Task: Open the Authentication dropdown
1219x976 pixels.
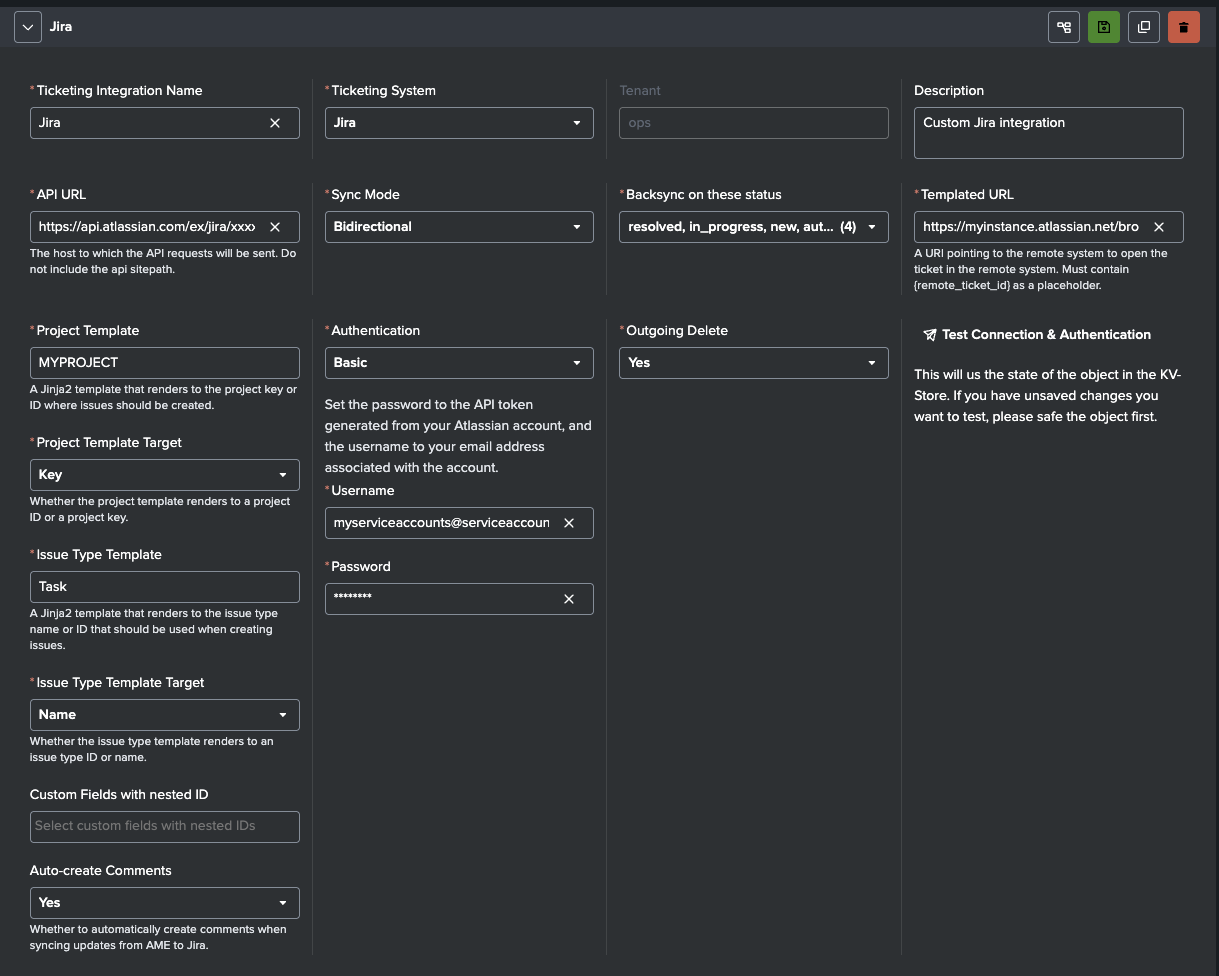Action: (x=578, y=362)
